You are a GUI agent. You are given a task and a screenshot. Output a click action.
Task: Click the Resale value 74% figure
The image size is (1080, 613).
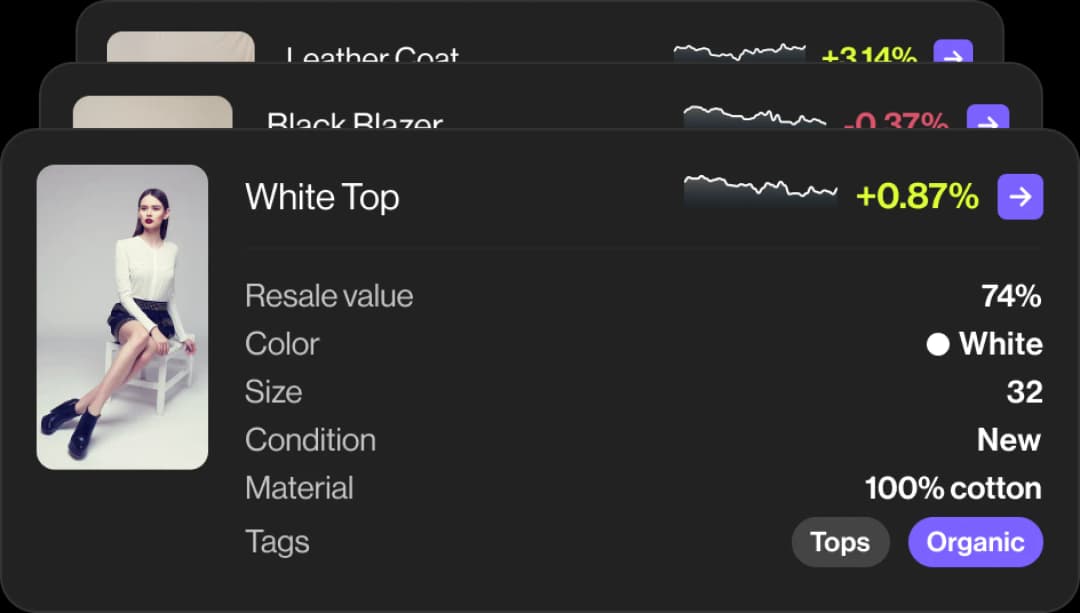1011,296
